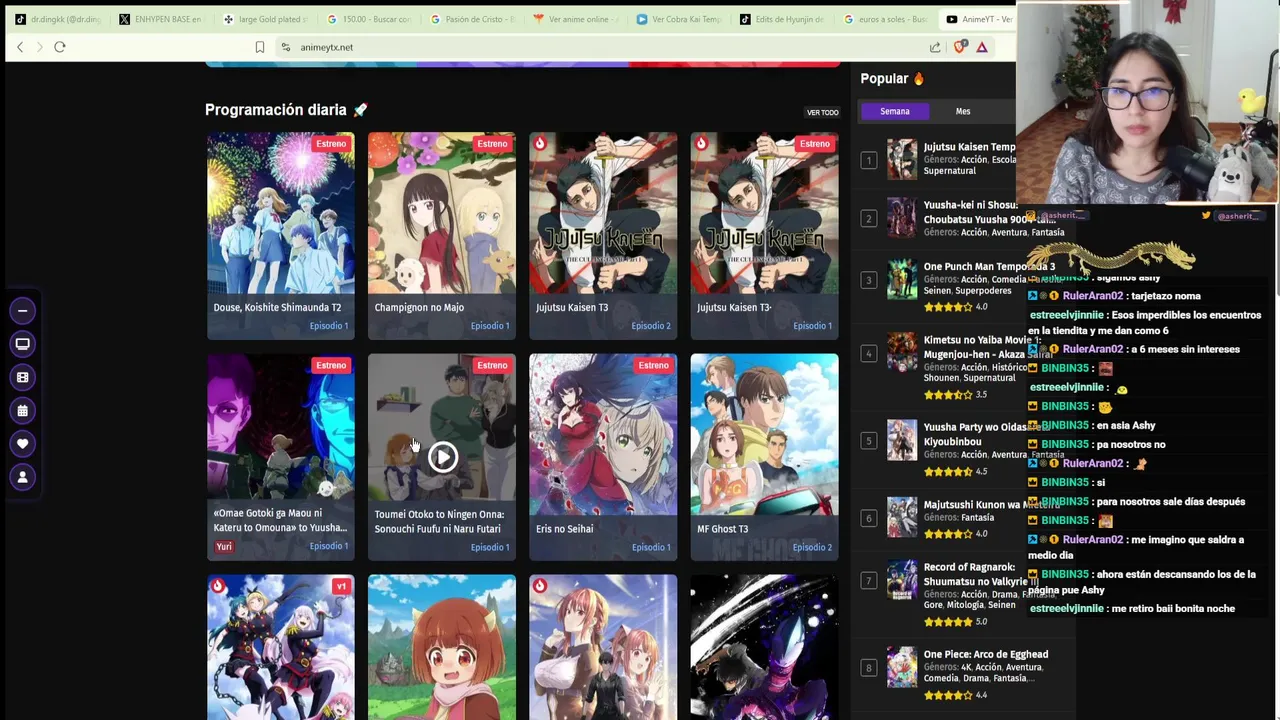1280x720 pixels.
Task: Open Brave Rewards triangle icon
Action: (x=982, y=47)
